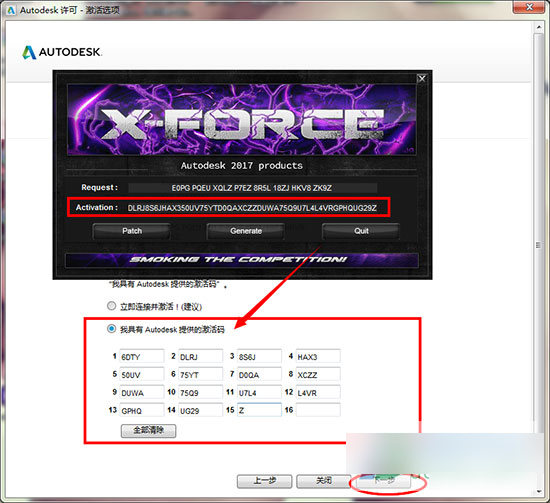Viewport: 550px width, 503px height.
Task: Click the 关闭 close button at the bottom
Action: 323,481
